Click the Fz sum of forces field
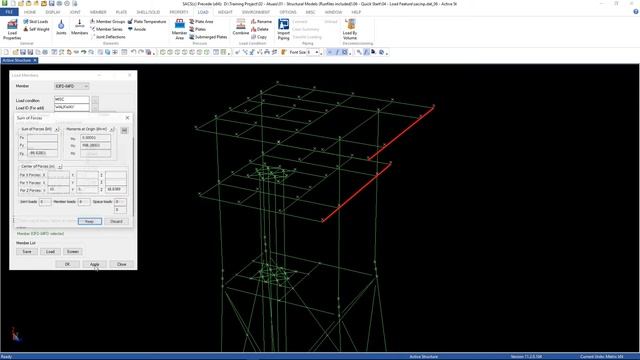This screenshot has width=640, height=360. point(42,153)
